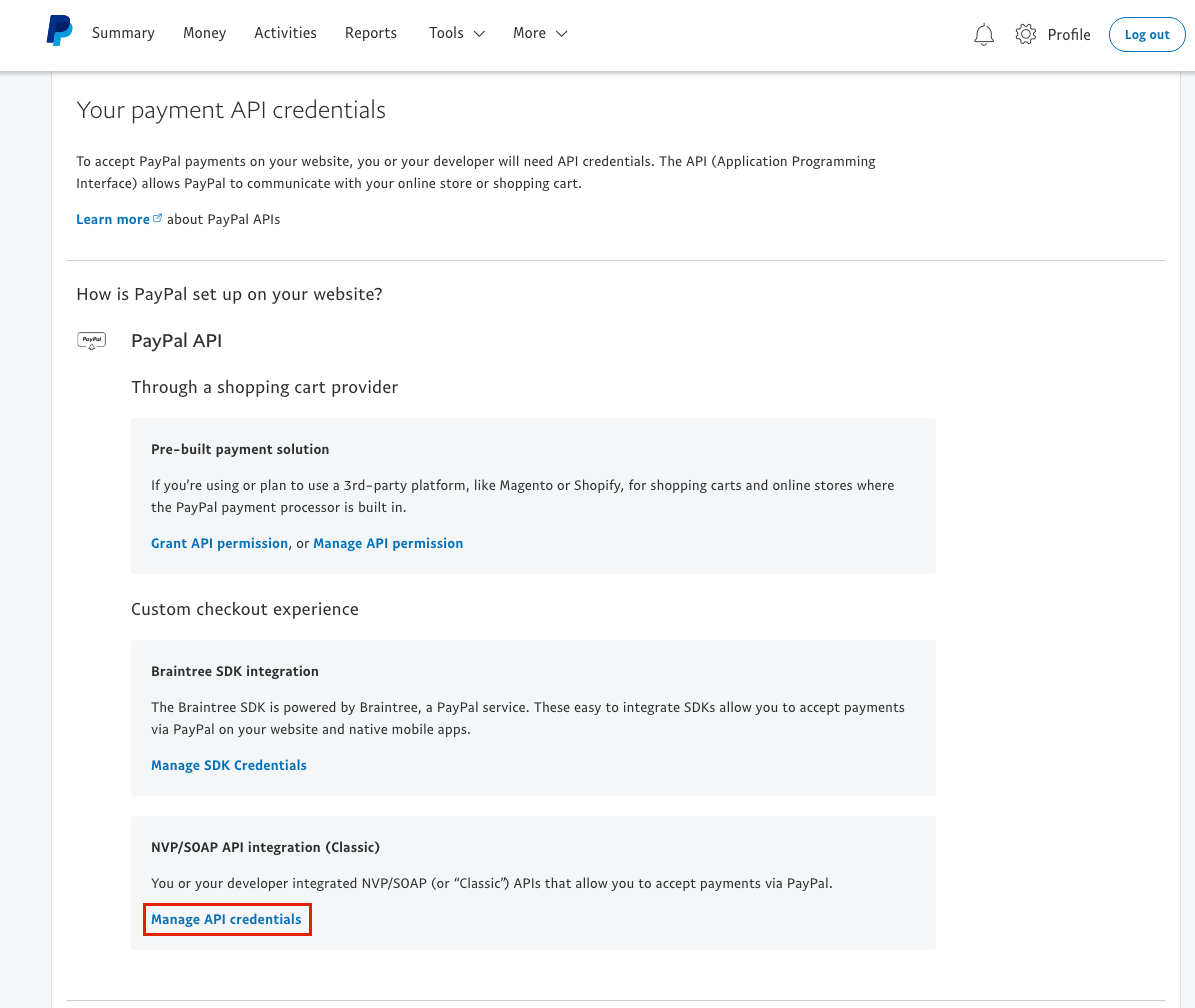The height and width of the screenshot is (1008, 1195).
Task: Click the 'PayPal API' section title
Action: tap(177, 341)
